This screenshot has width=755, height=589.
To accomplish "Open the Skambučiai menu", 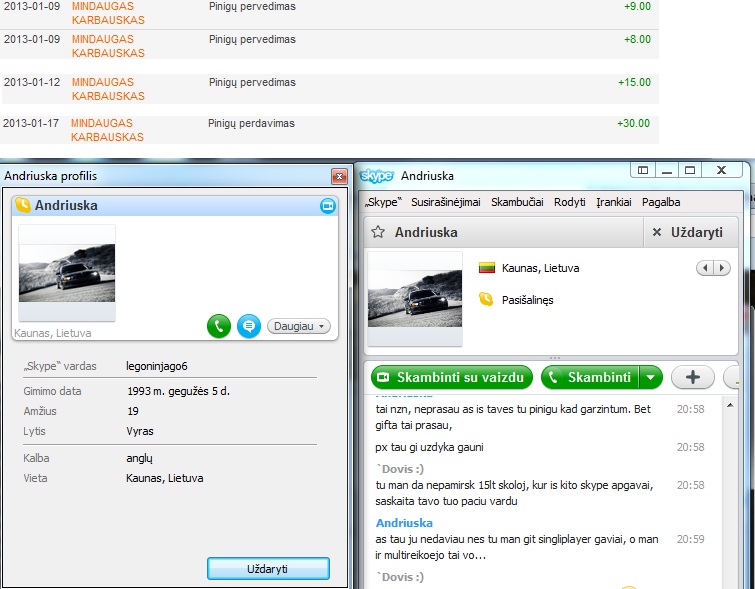I will [517, 202].
